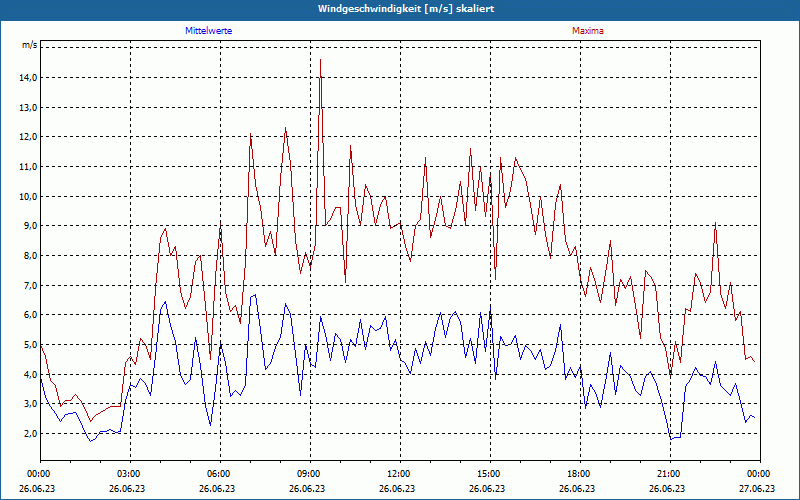Click the 26.06.23 date beneath 03:00

tap(127, 488)
